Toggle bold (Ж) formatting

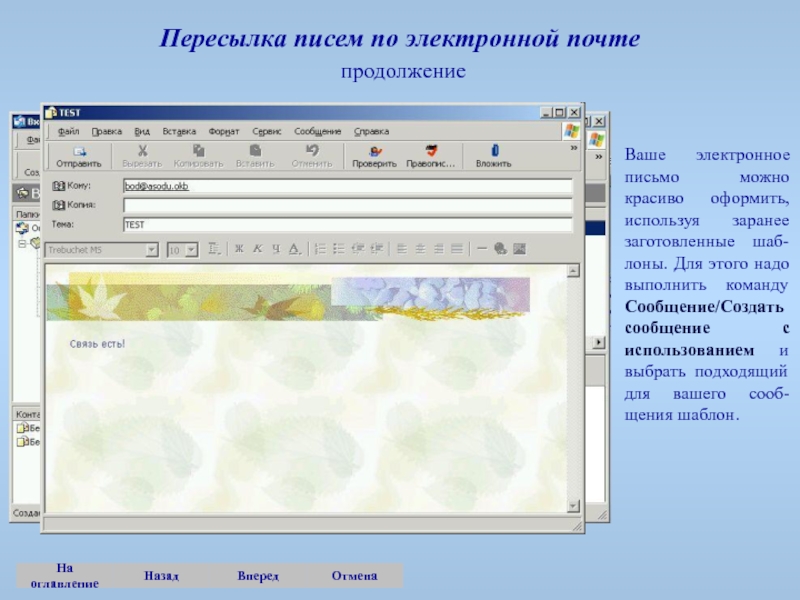[x=239, y=249]
